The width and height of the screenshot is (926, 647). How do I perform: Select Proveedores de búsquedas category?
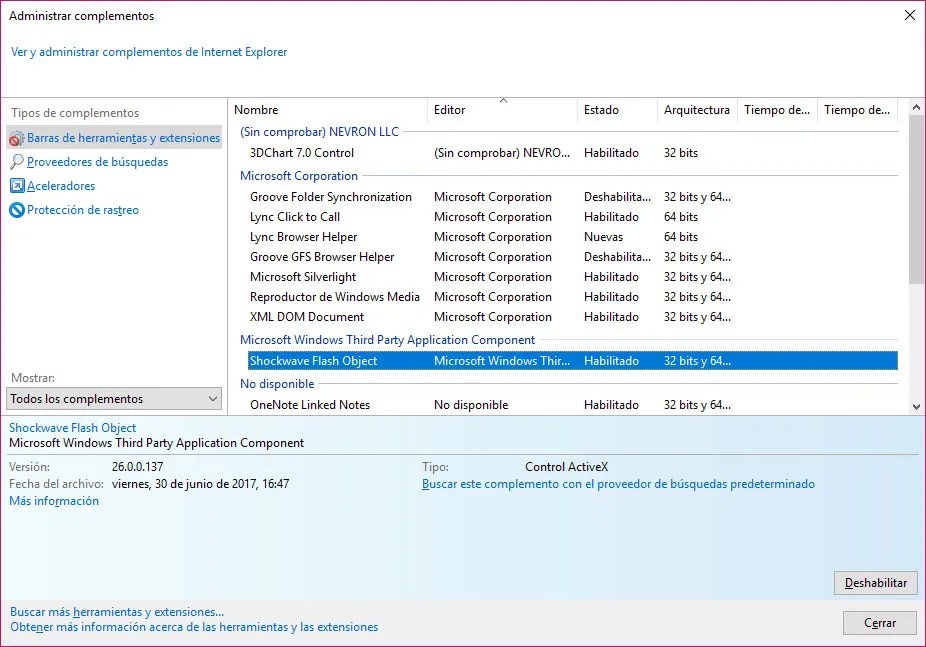pos(97,162)
